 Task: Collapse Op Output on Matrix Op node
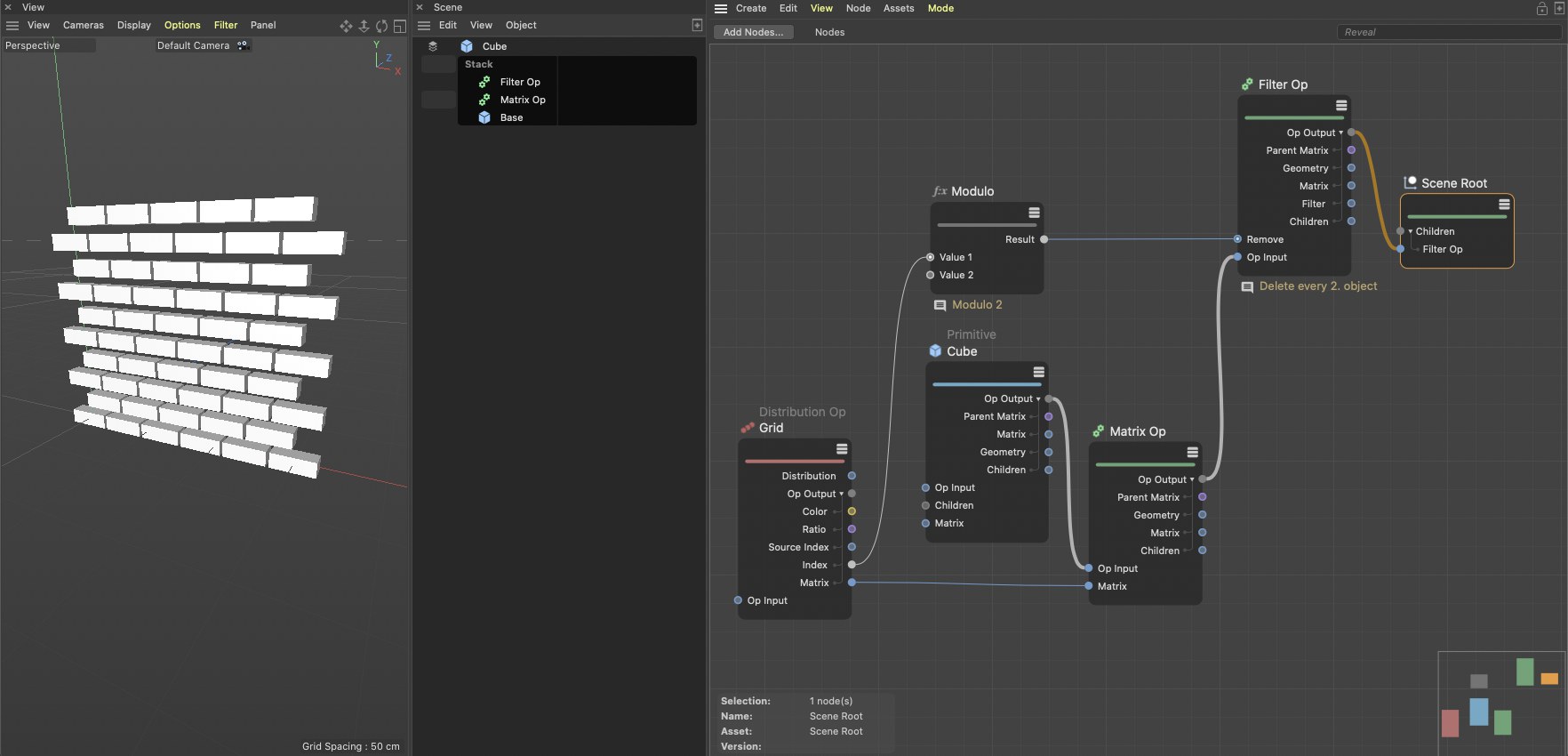point(1192,479)
